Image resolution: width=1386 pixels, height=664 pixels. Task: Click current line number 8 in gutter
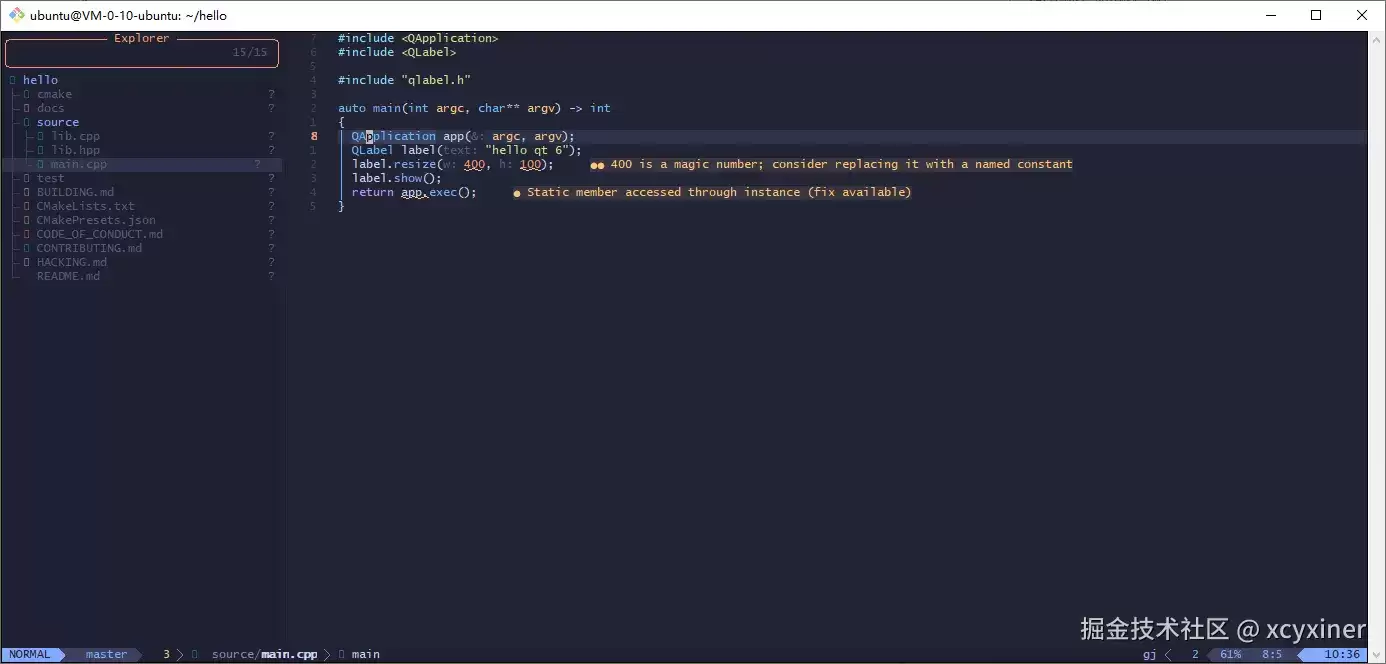point(314,136)
